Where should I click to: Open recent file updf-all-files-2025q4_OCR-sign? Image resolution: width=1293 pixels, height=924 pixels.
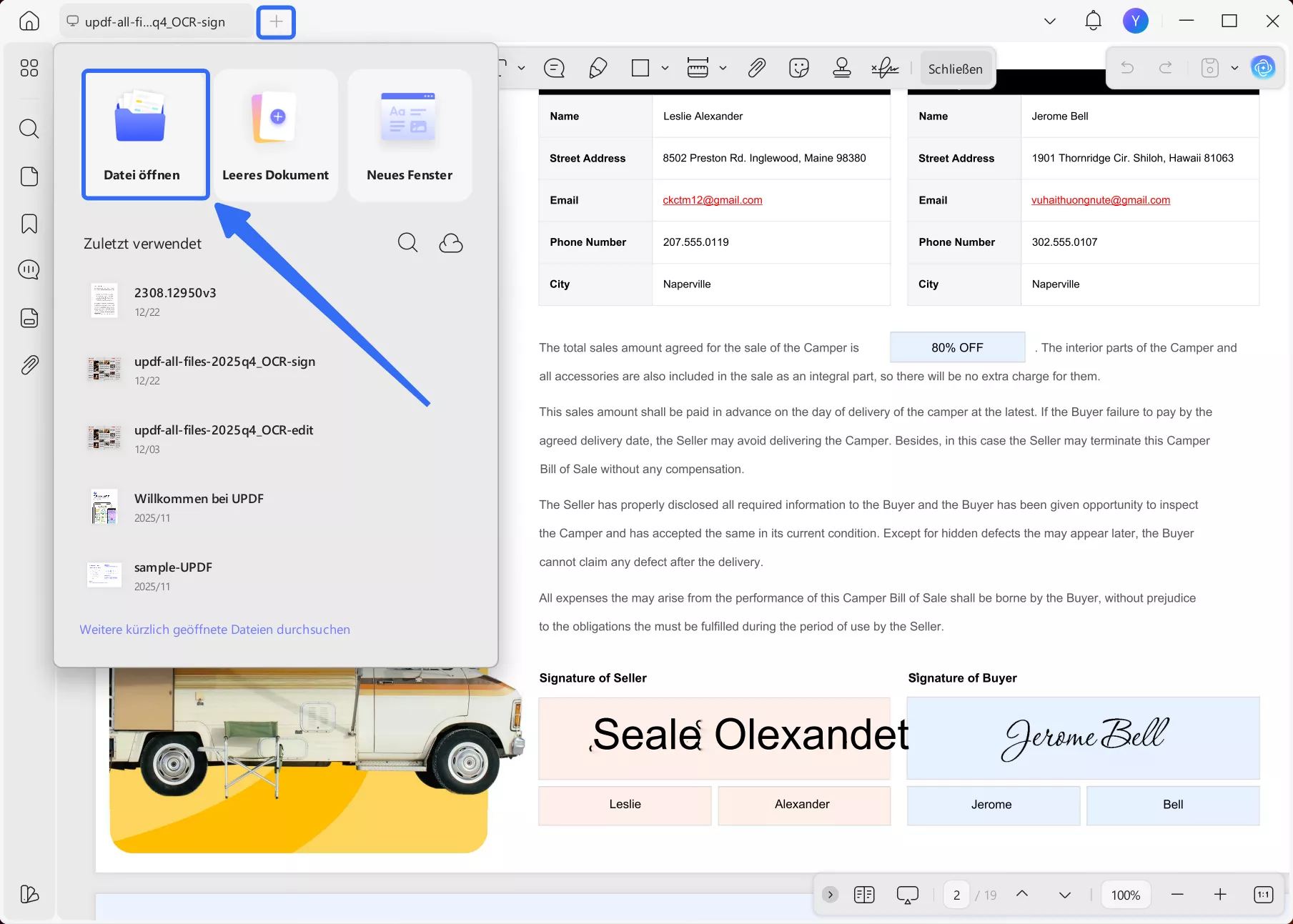click(x=276, y=369)
